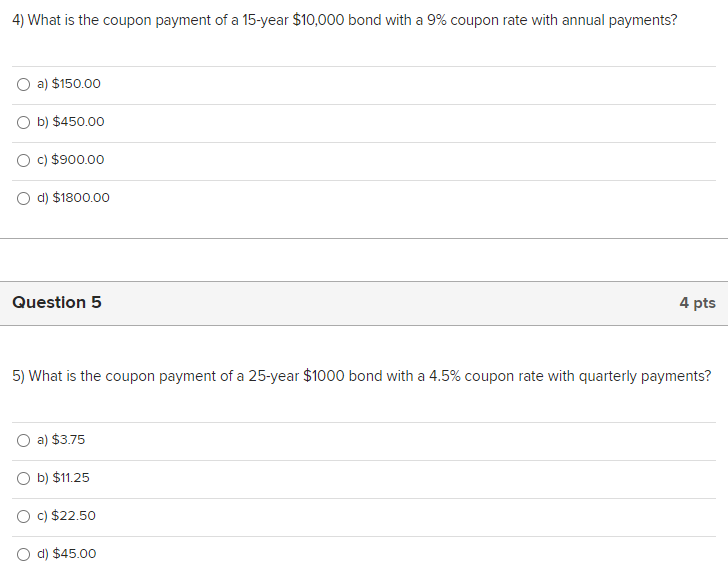Mark the d) $45.00 radio button

(23, 554)
